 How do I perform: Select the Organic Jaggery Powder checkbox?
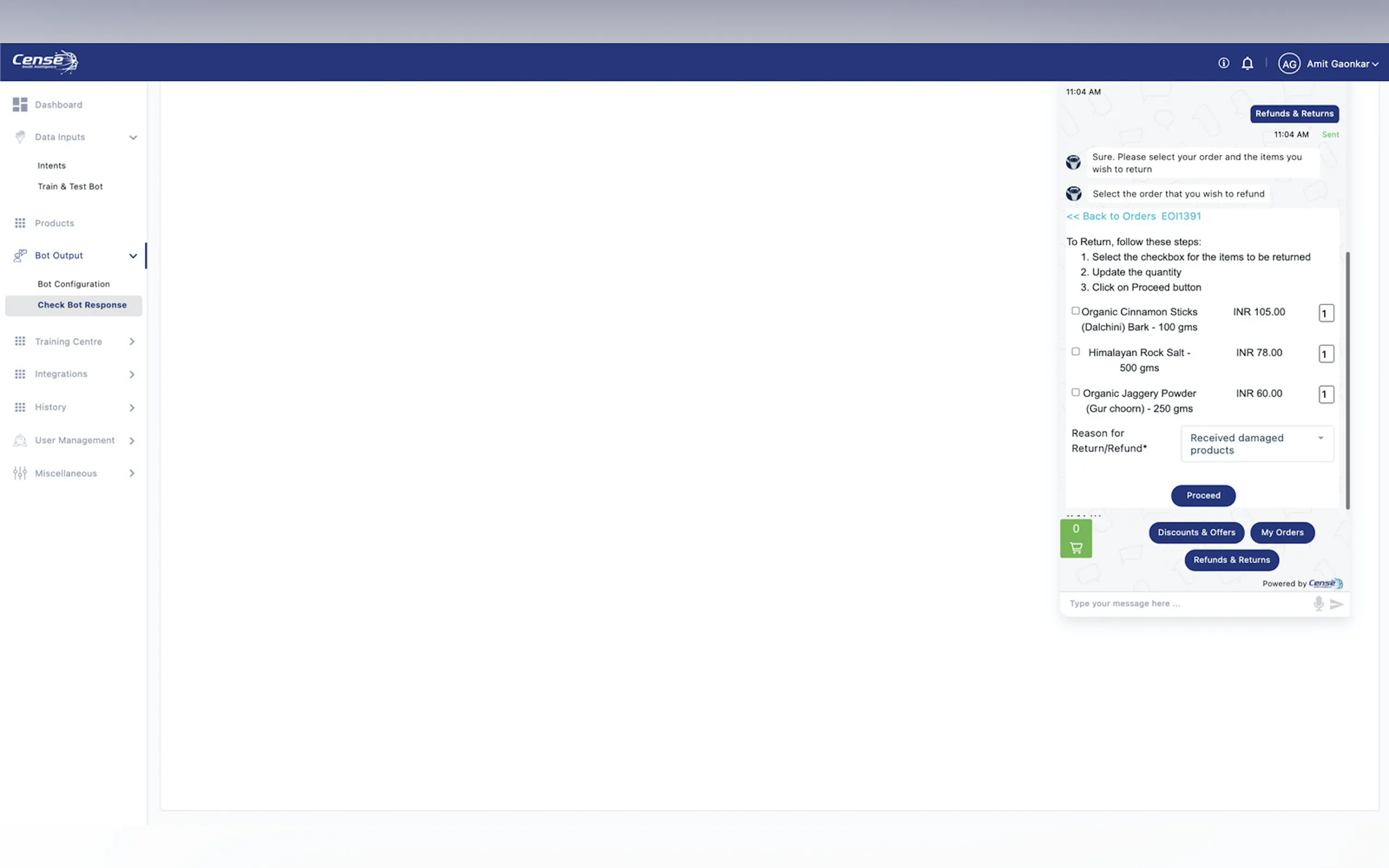pos(1076,392)
